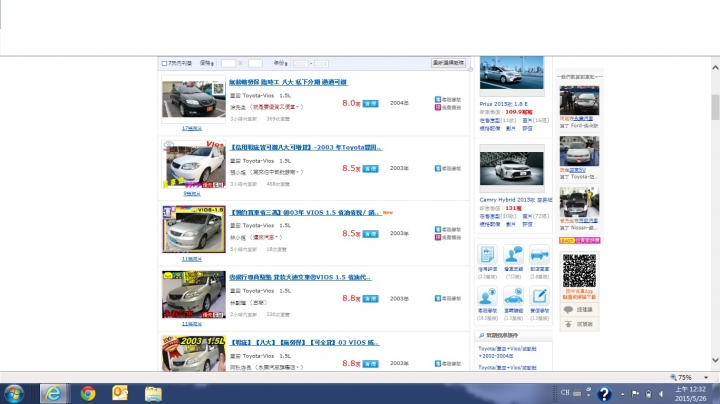Viewport: 720px width, 404px height.
Task: Expand seller dropdown on last 8.8萬 listing
Action: point(298,367)
